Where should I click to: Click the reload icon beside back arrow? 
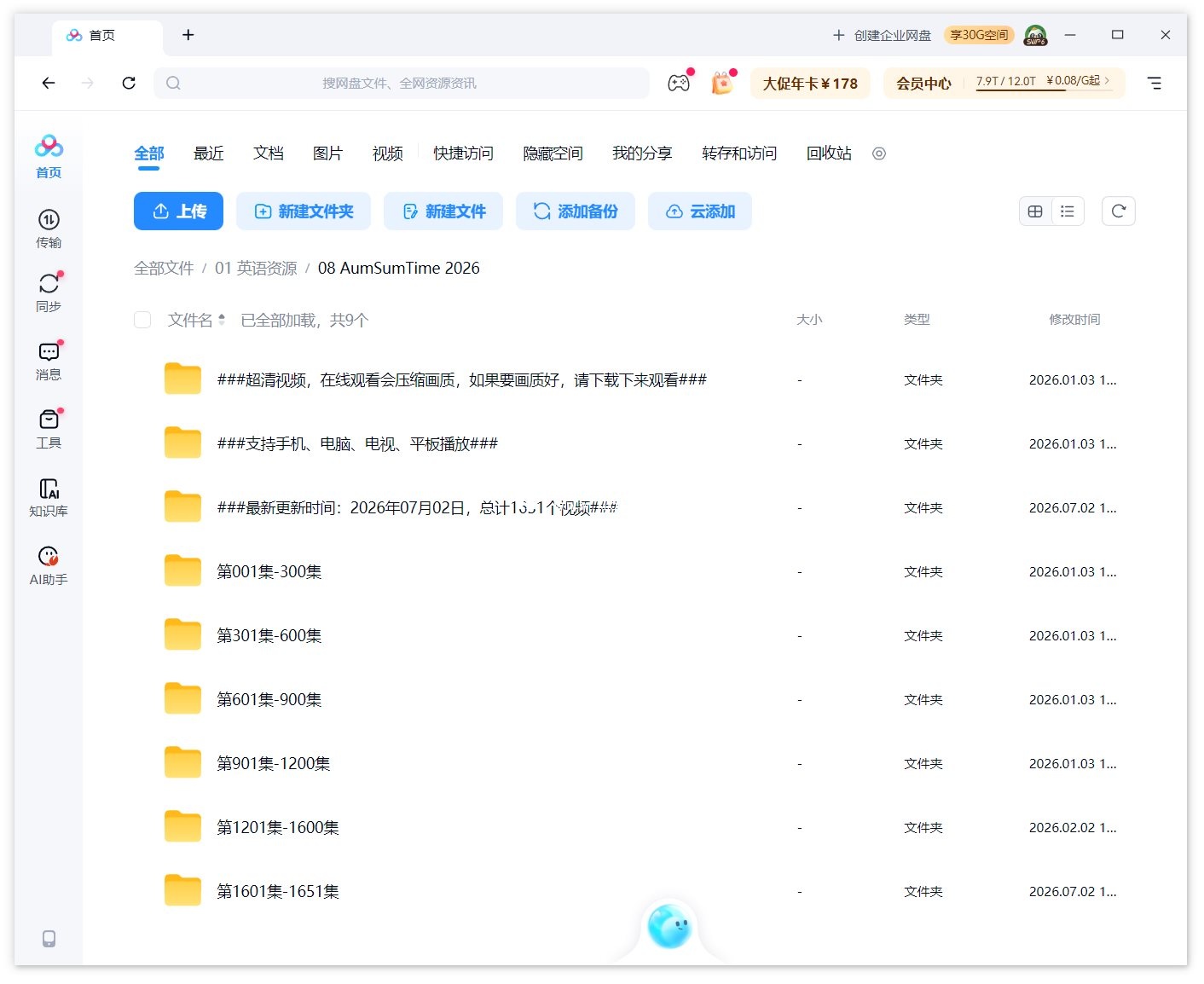click(129, 83)
